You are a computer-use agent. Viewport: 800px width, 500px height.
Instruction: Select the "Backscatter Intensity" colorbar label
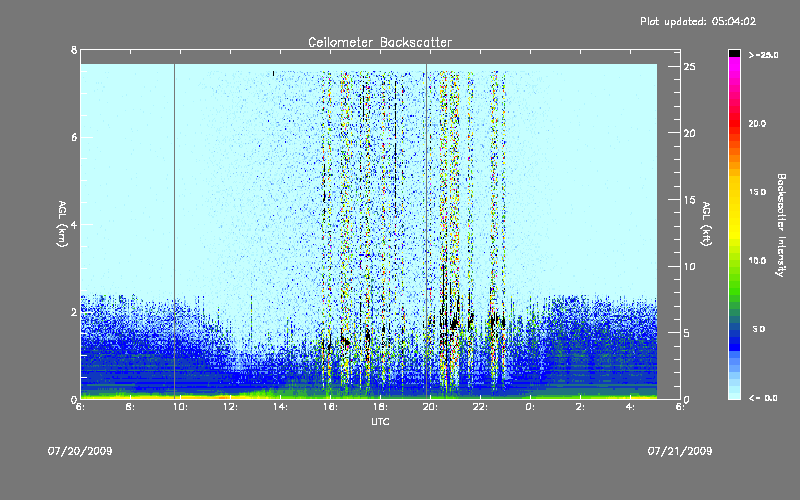pyautogui.click(x=781, y=225)
